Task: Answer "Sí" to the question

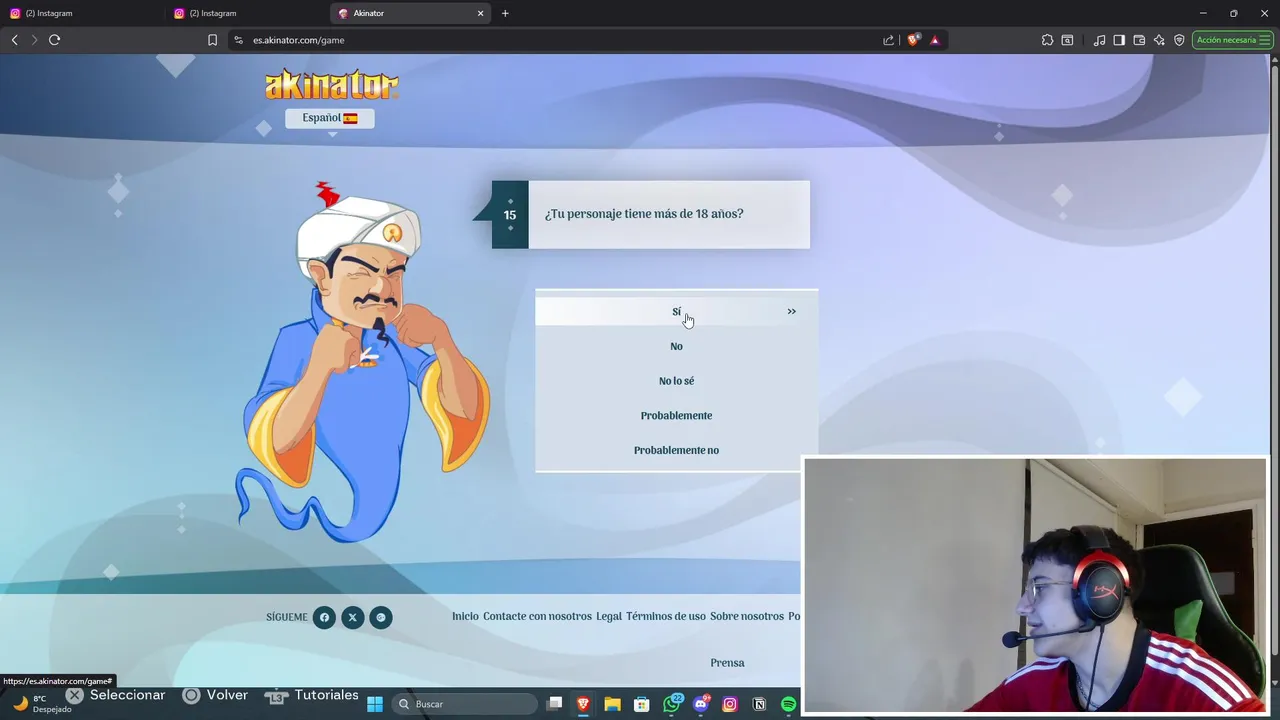Action: click(676, 311)
